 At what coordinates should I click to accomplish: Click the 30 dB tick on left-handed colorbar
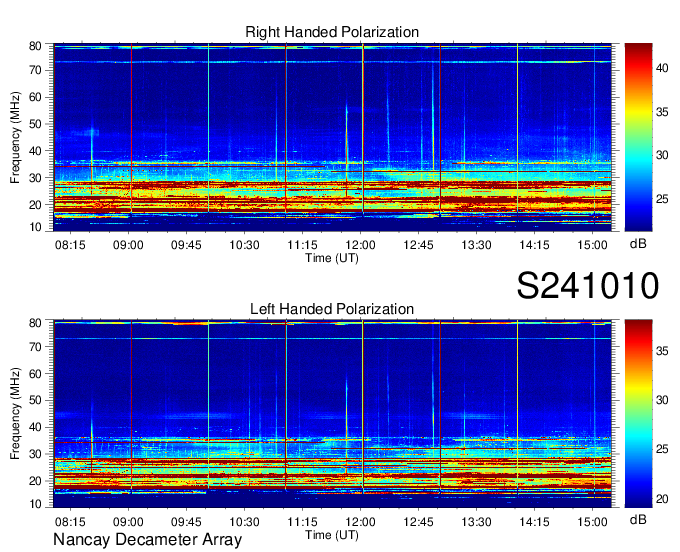pos(662,400)
